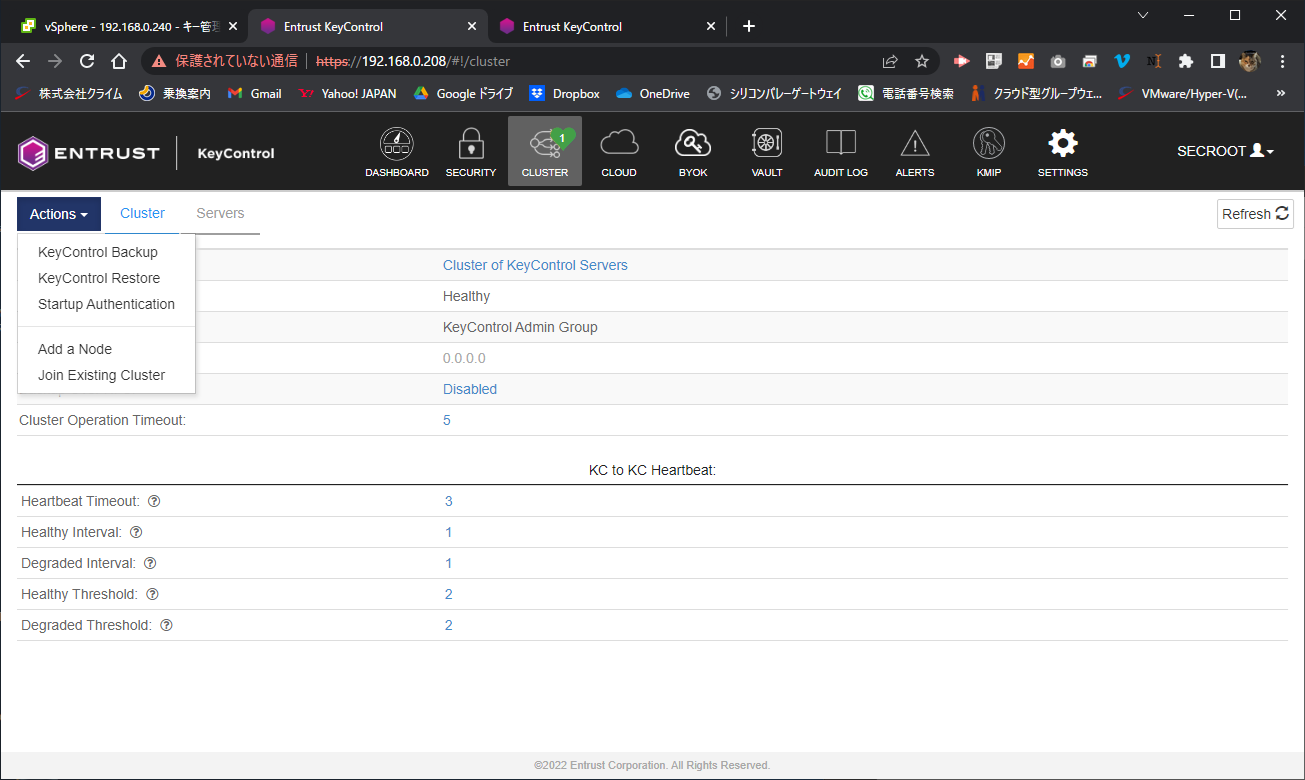Edit Healthy Interval value 1
Viewport: 1305px width, 780px height.
click(x=449, y=532)
